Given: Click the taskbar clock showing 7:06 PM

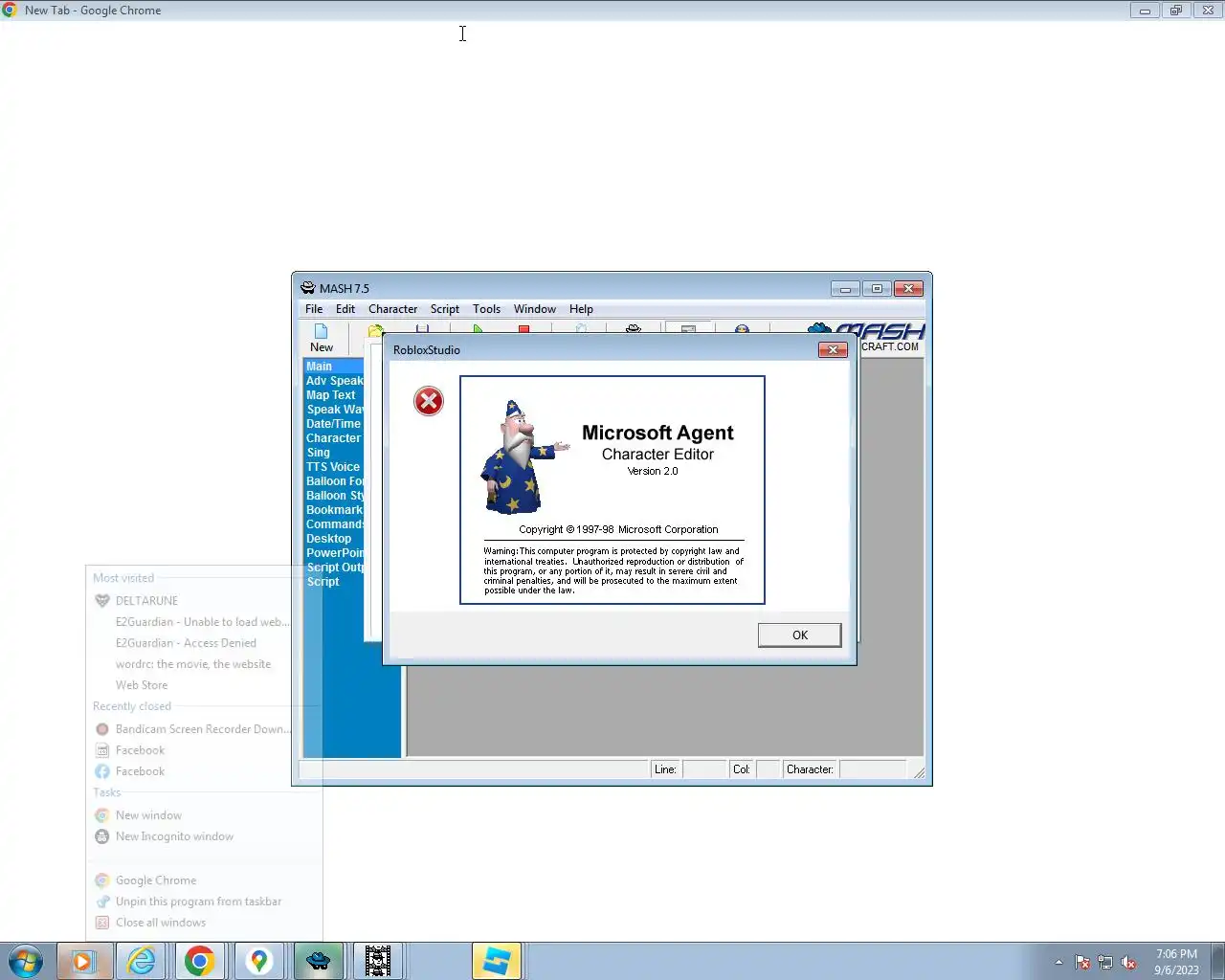Looking at the screenshot, I should point(1176,962).
